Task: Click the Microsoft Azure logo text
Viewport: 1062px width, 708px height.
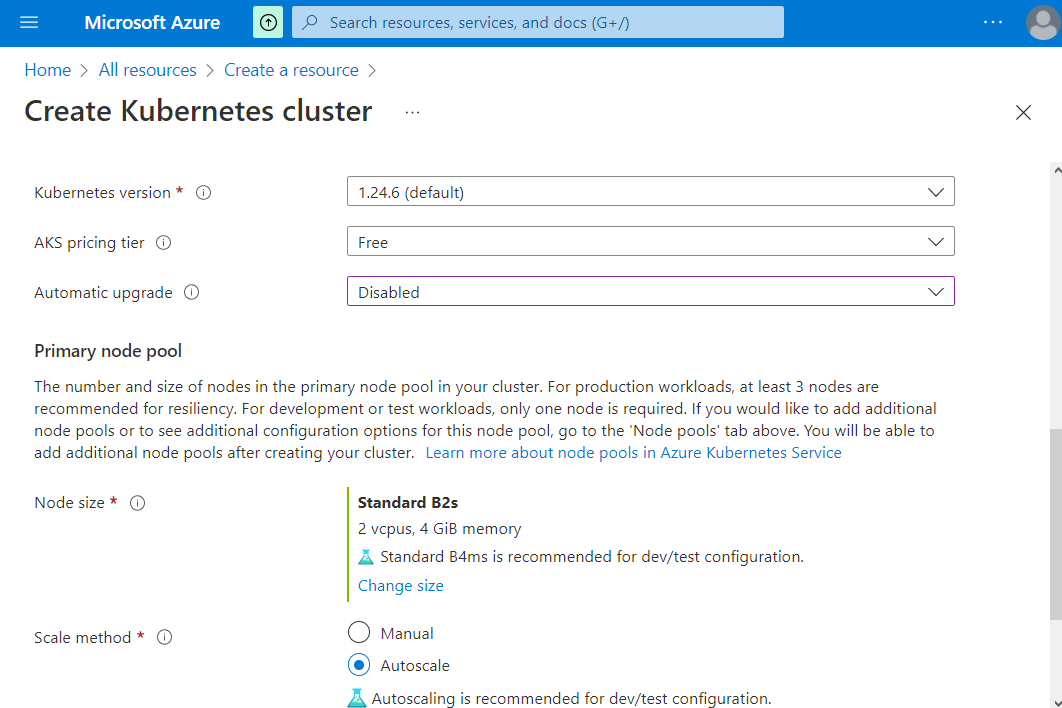Action: click(x=152, y=22)
